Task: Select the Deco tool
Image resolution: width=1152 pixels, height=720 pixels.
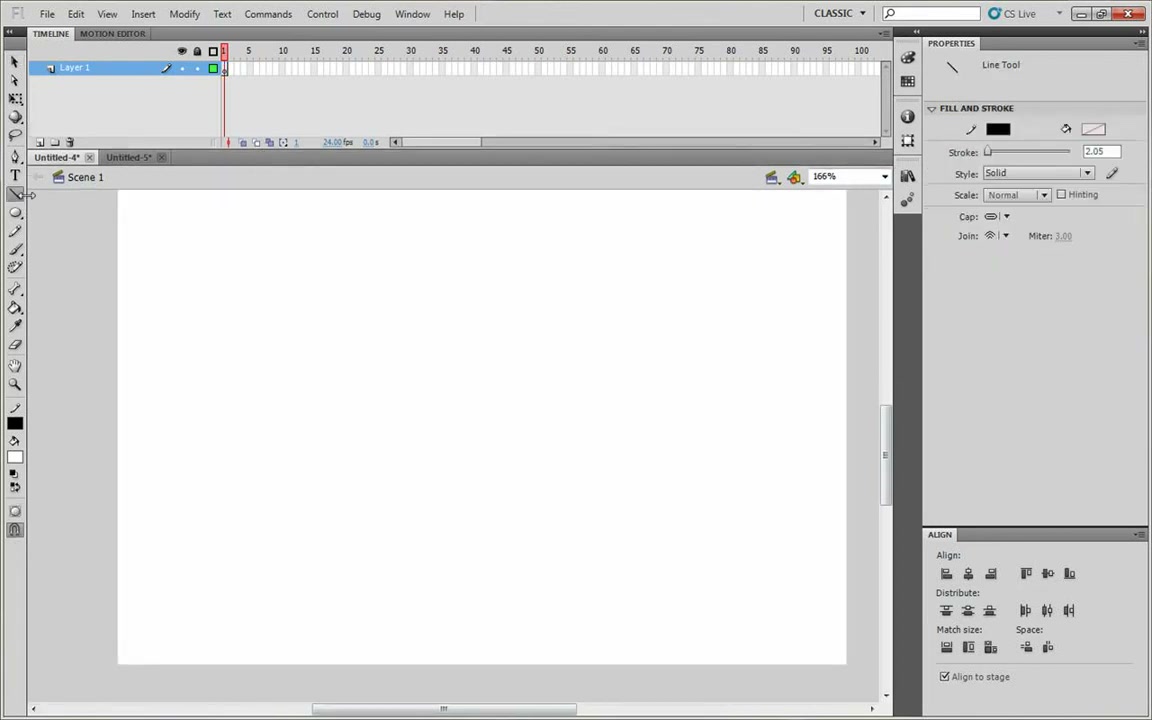Action: 15,267
